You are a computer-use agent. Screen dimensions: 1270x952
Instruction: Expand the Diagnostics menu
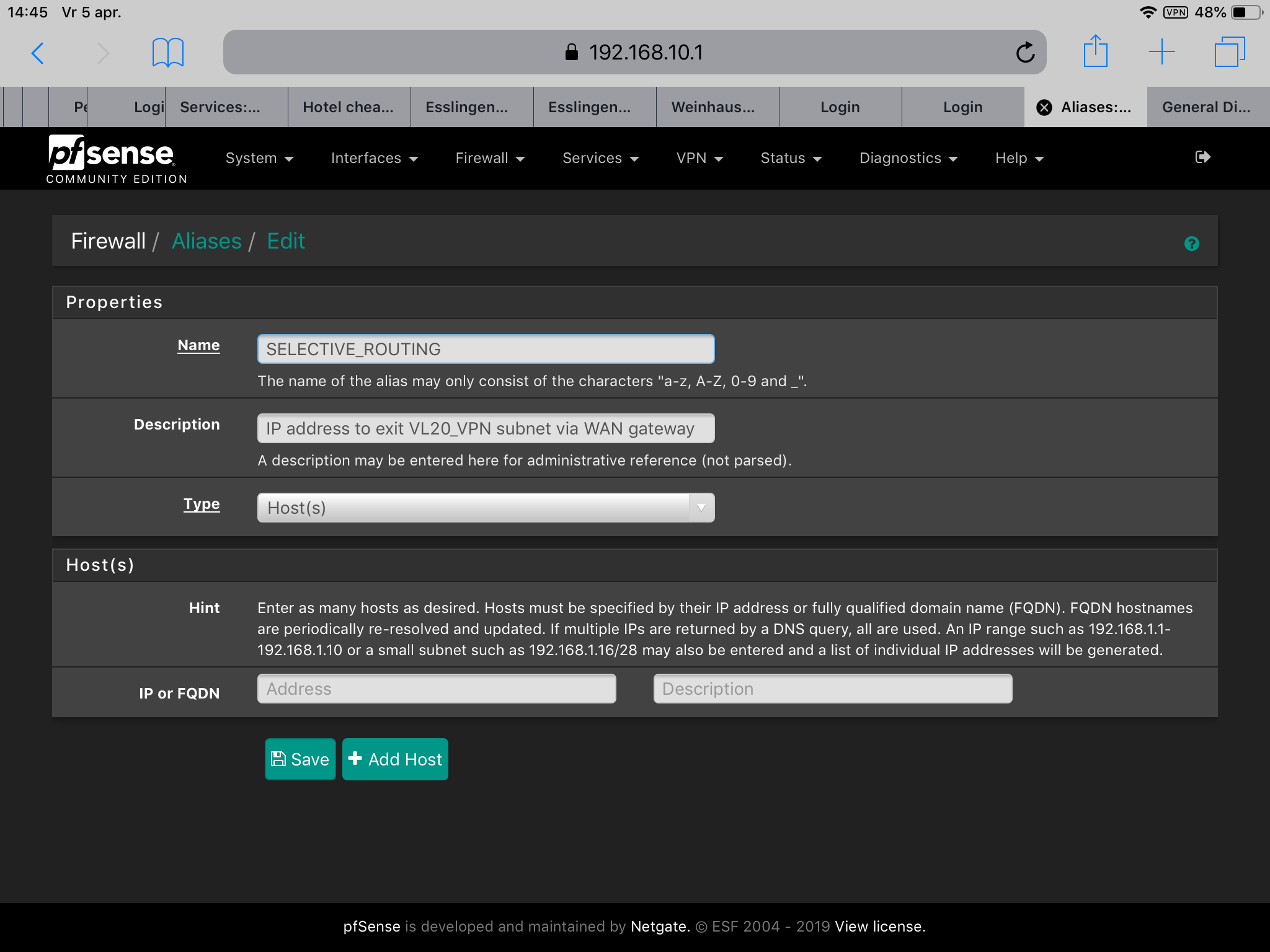tap(908, 159)
